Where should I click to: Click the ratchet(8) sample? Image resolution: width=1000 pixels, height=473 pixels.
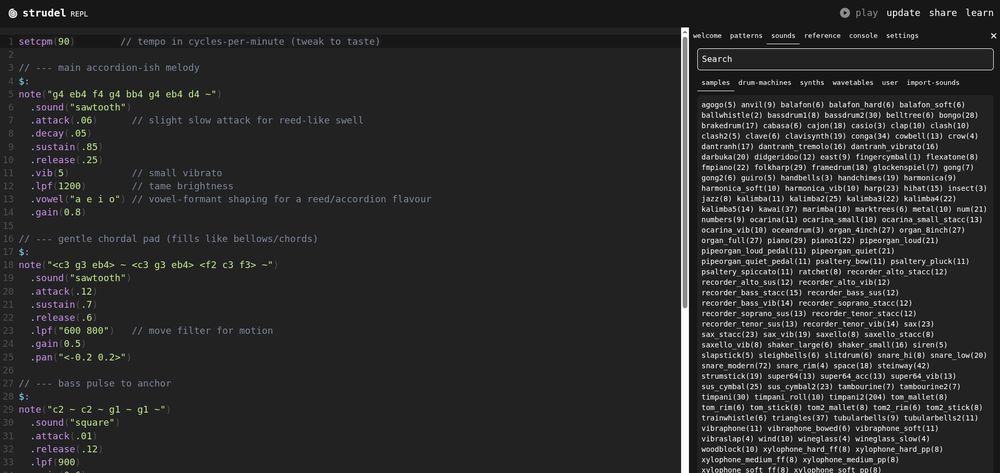tap(820, 272)
